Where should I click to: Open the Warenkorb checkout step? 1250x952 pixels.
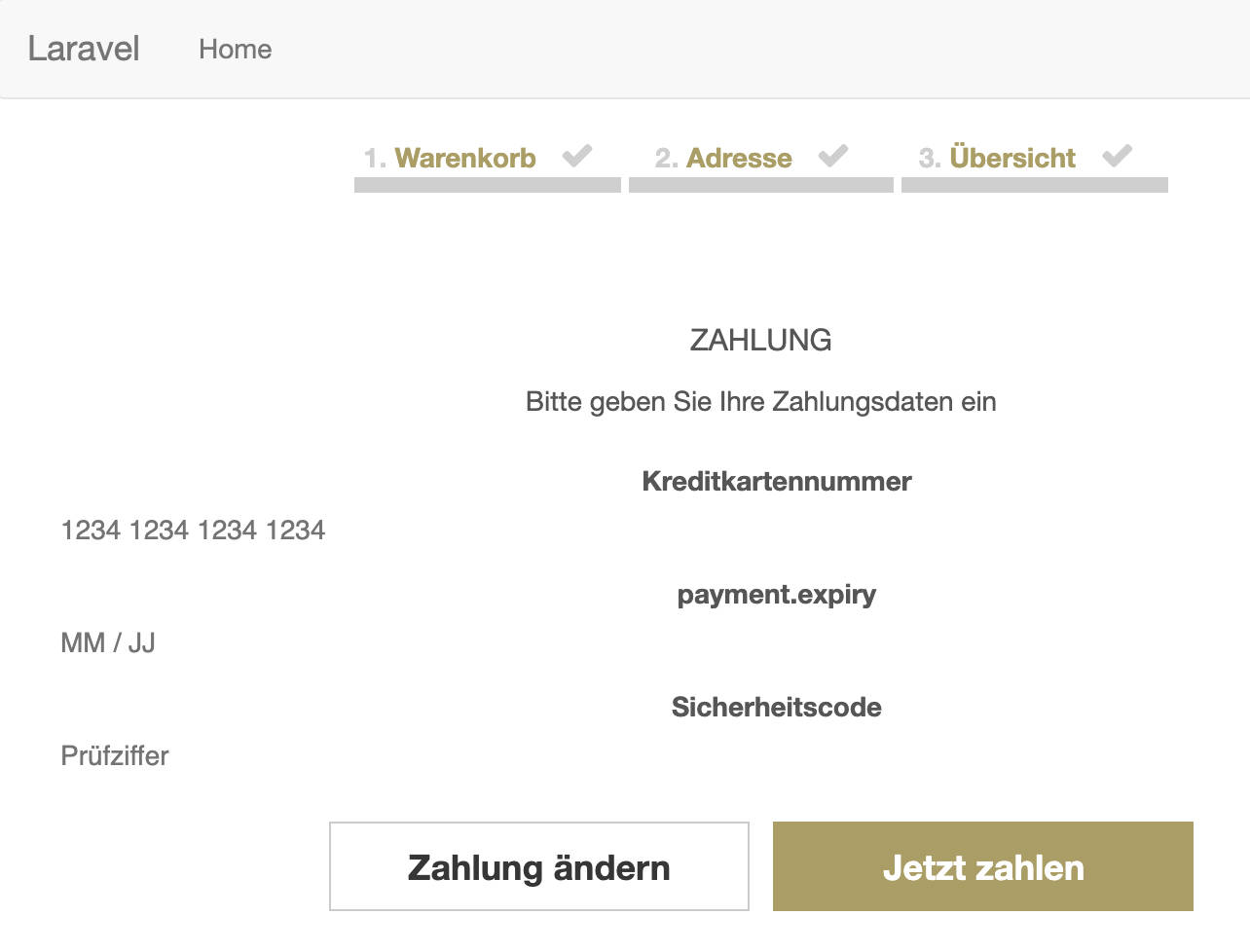tap(450, 158)
